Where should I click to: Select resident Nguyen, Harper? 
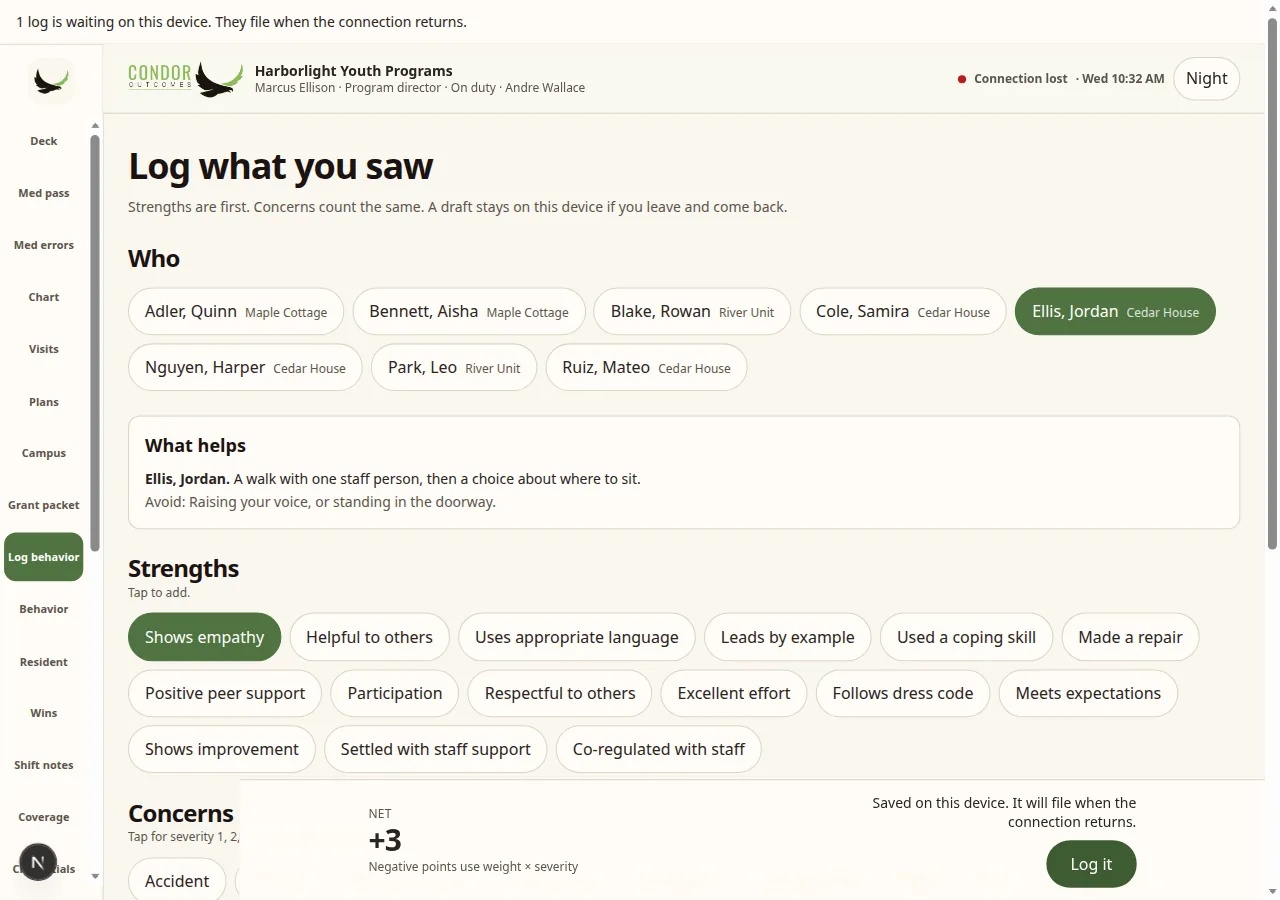(x=245, y=368)
